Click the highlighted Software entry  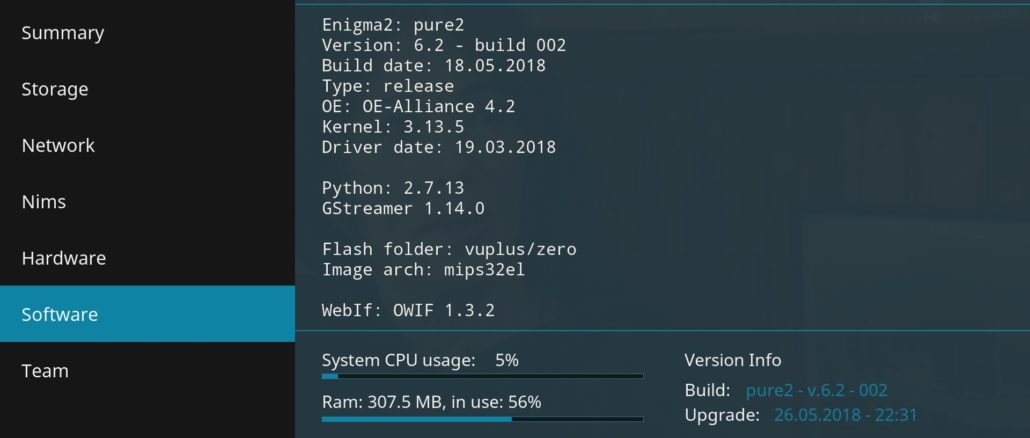147,314
